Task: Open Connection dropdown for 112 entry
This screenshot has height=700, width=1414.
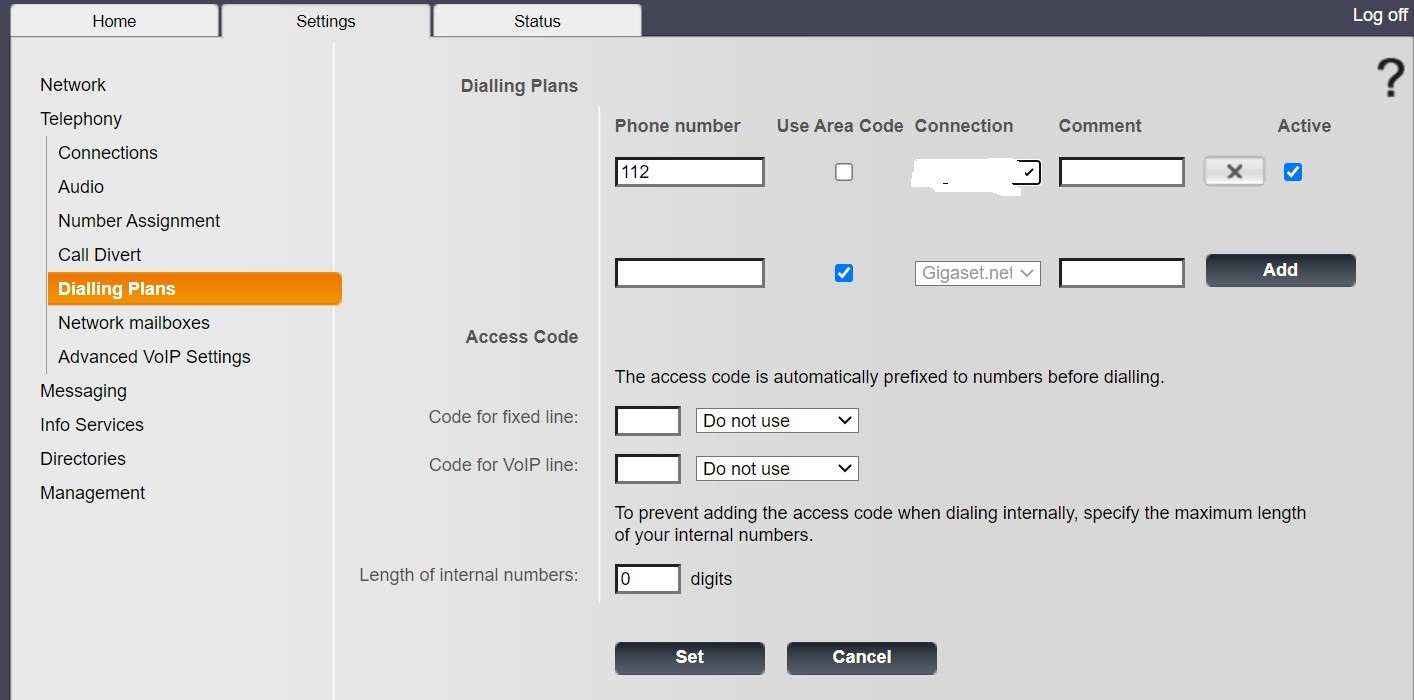Action: [x=977, y=173]
